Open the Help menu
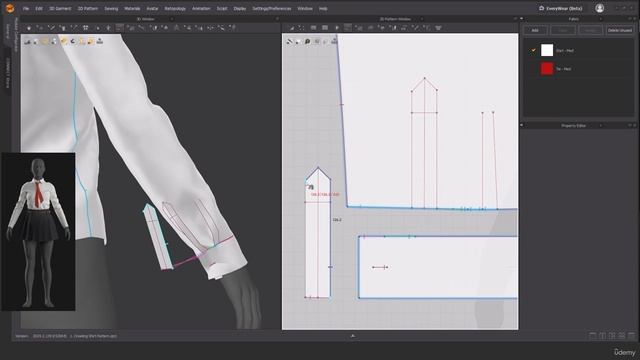This screenshot has width=640, height=360. [323, 9]
